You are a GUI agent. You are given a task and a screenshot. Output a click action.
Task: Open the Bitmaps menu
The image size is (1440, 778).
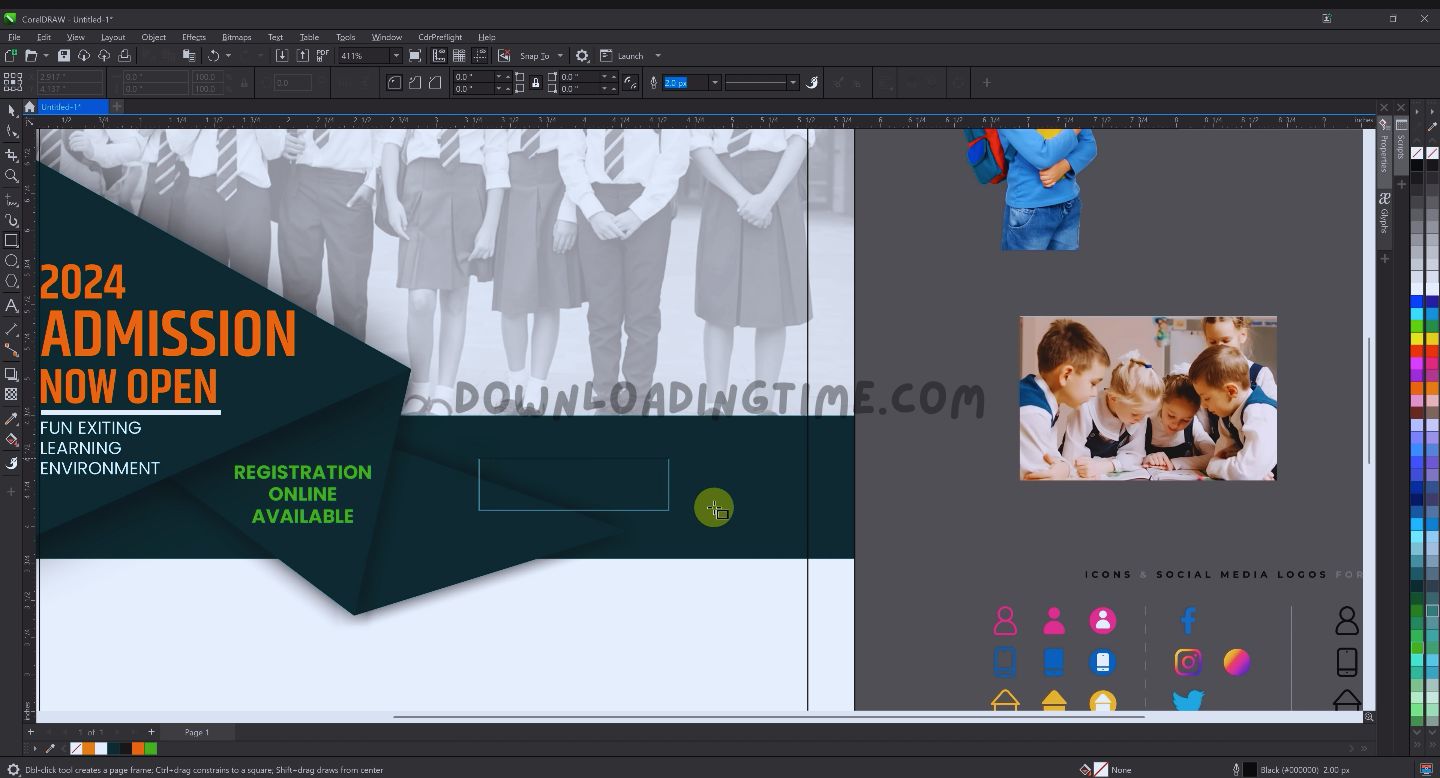(236, 37)
